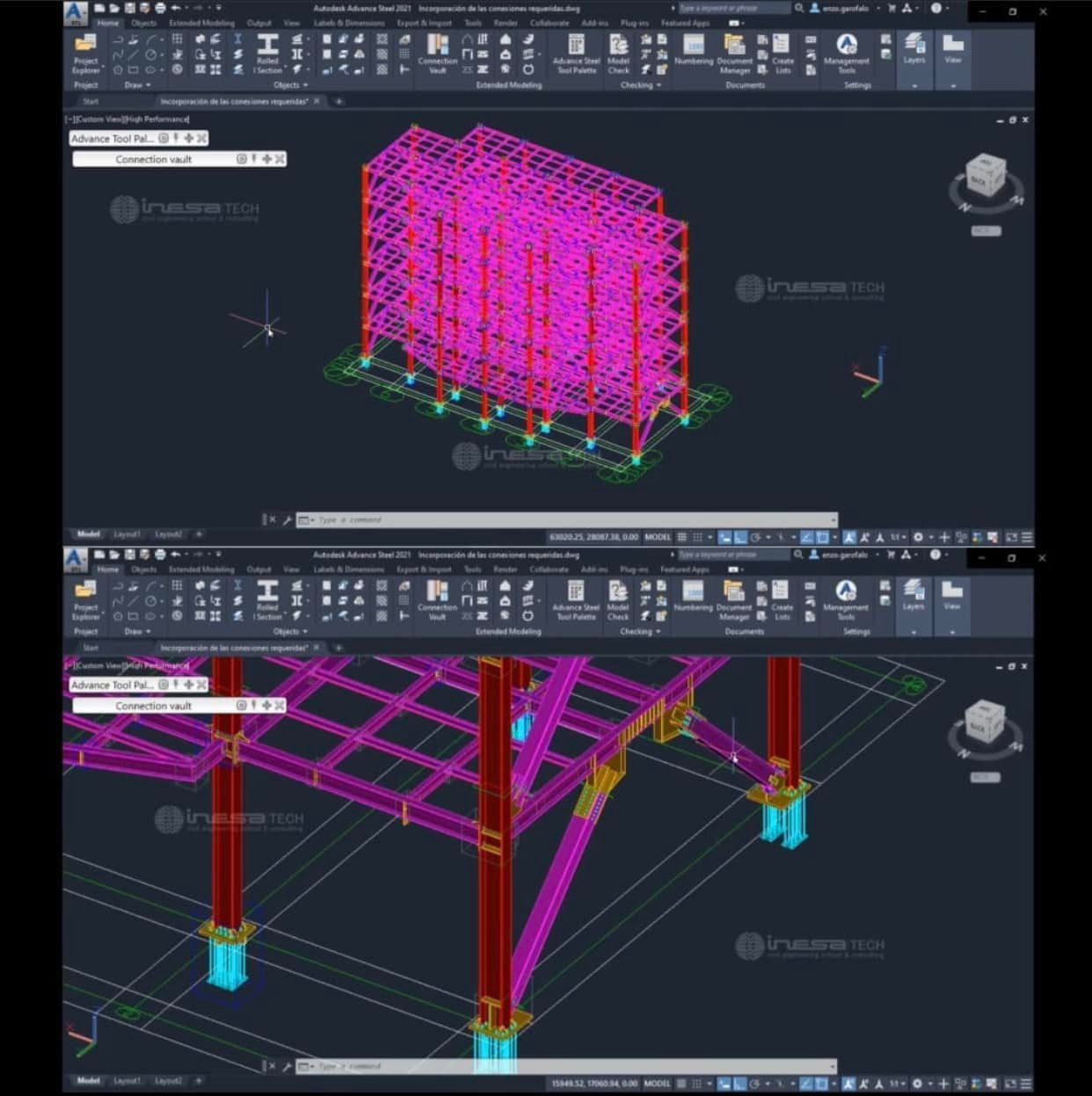Close Connection vault palette in top window
This screenshot has width=1092, height=1096.
280,159
